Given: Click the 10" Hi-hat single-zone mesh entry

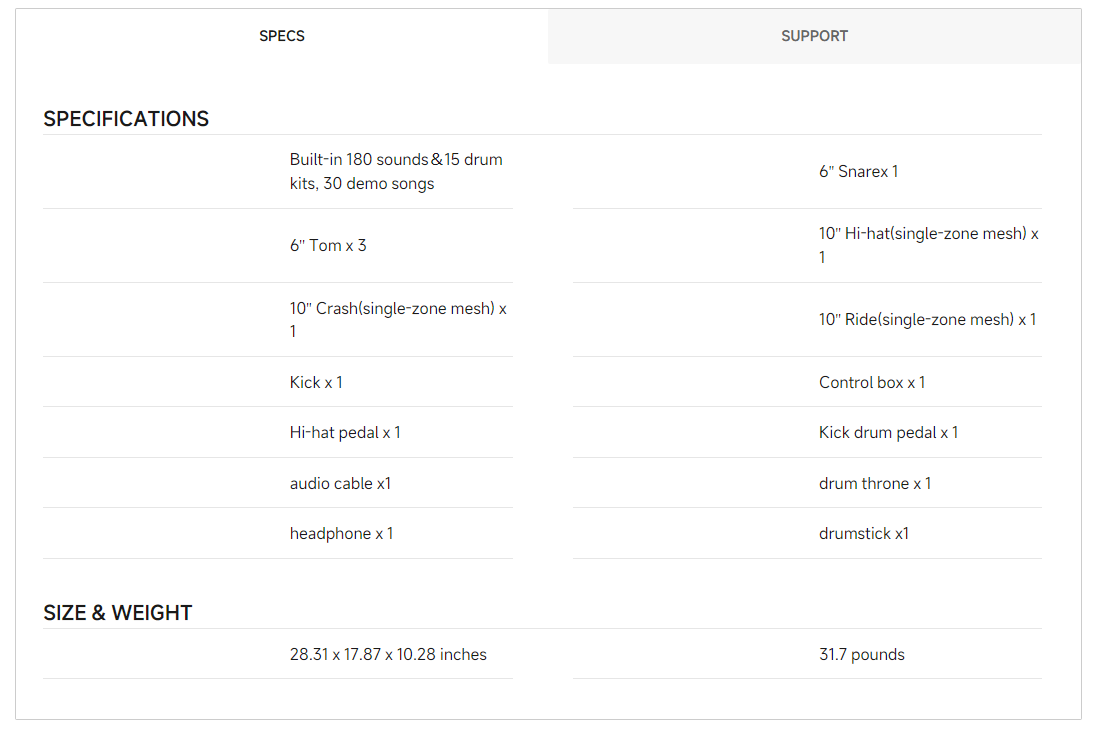Looking at the screenshot, I should (x=928, y=246).
